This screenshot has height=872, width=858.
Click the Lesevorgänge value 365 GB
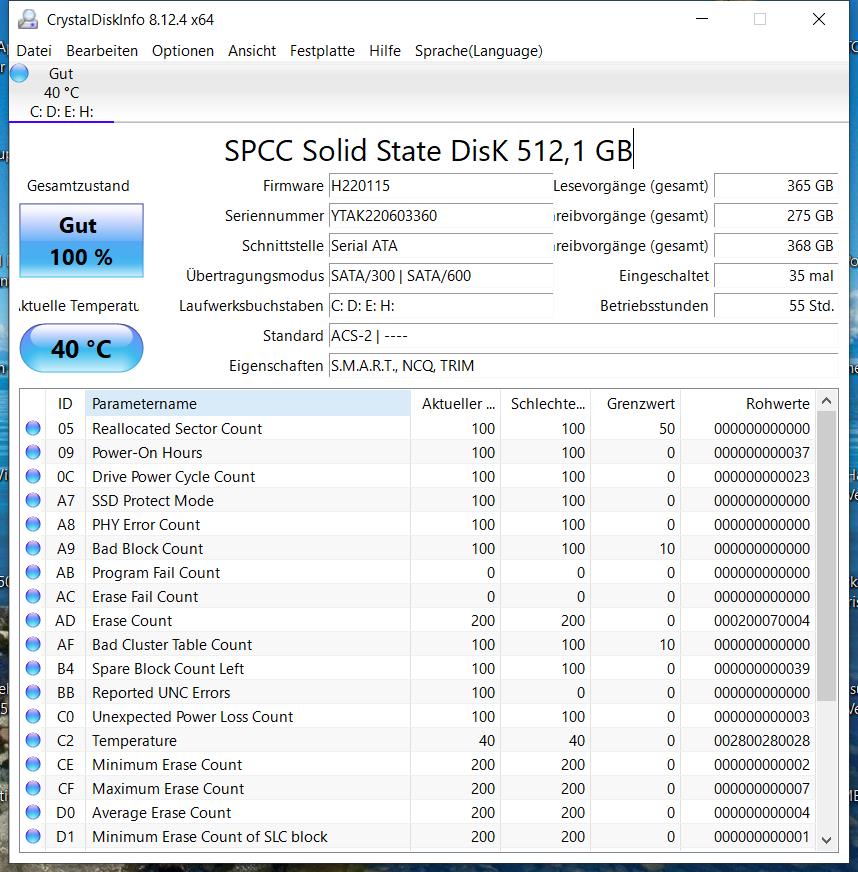click(x=776, y=186)
